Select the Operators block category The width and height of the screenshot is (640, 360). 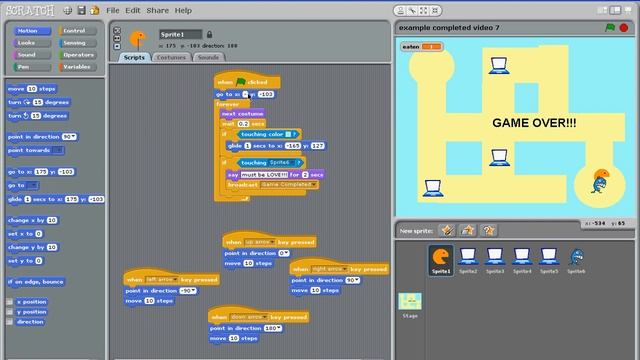coord(78,55)
